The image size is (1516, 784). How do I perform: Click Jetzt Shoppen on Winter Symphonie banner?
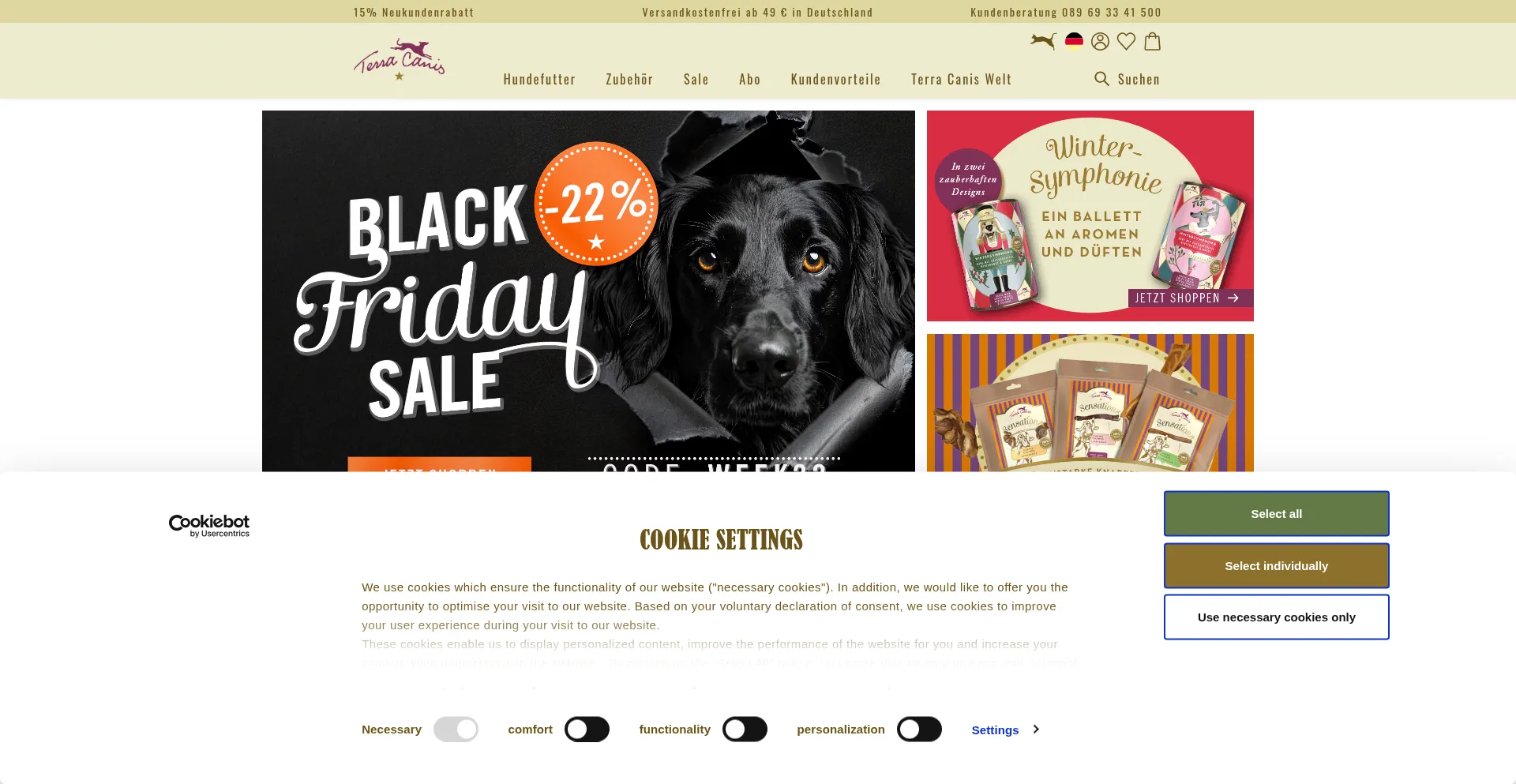click(1190, 298)
